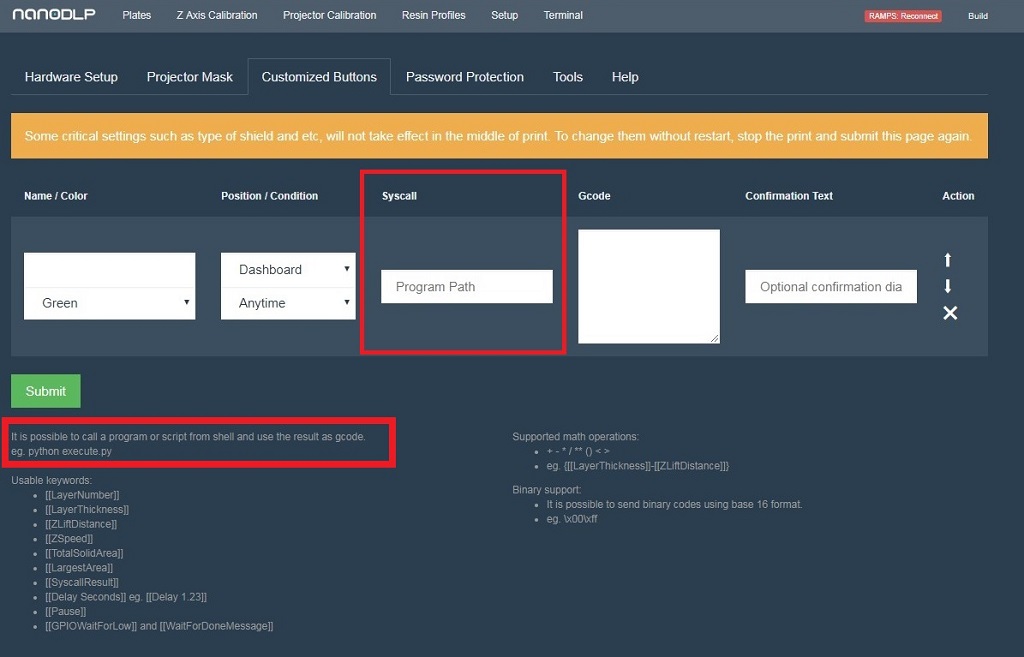Click the 'Usable keywords:' heading

[x=52, y=481]
